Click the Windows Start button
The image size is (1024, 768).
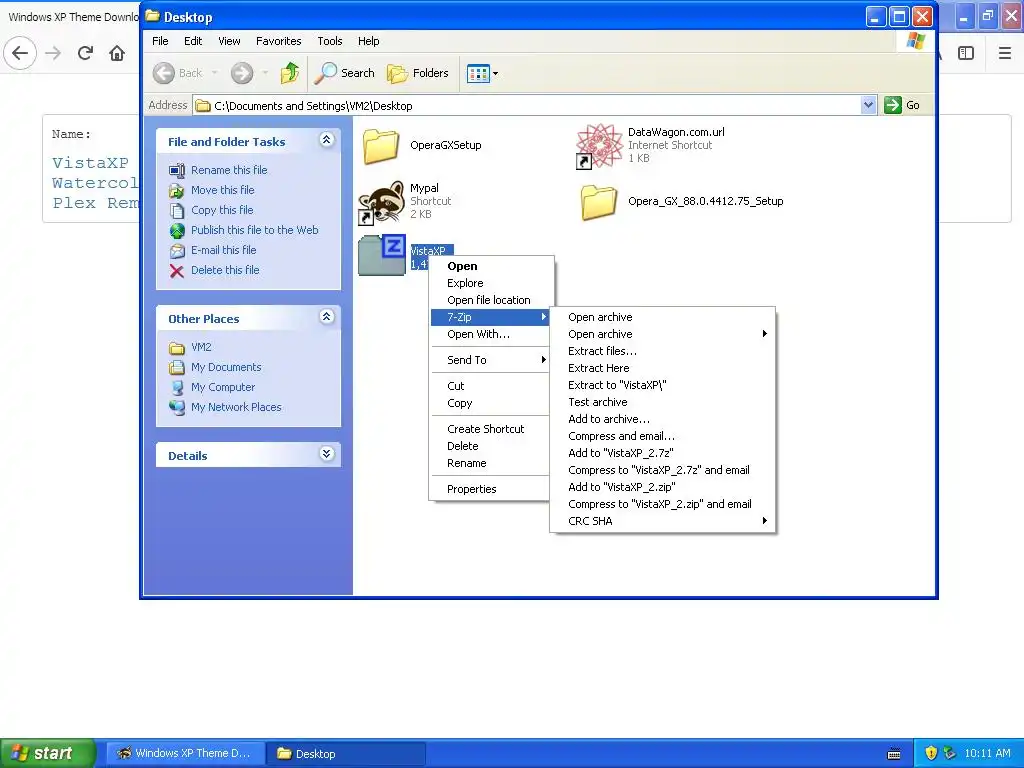pyautogui.click(x=47, y=753)
